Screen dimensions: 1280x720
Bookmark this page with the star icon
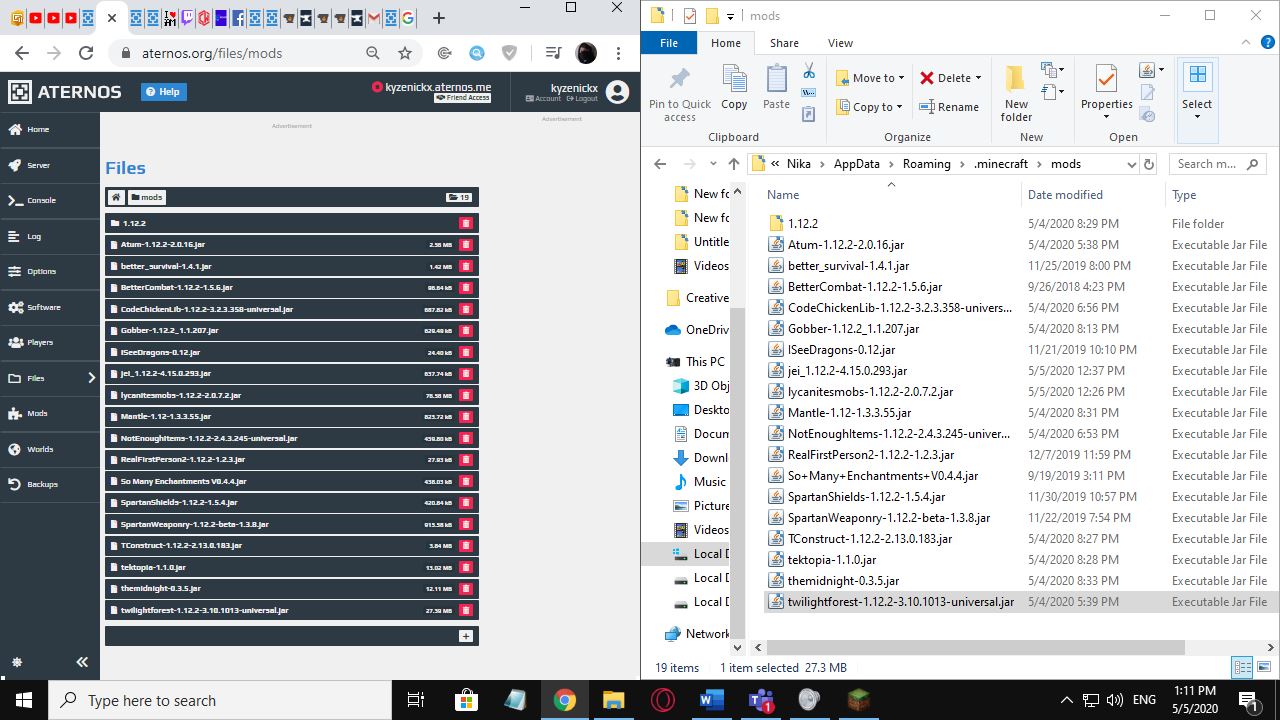pyautogui.click(x=404, y=53)
